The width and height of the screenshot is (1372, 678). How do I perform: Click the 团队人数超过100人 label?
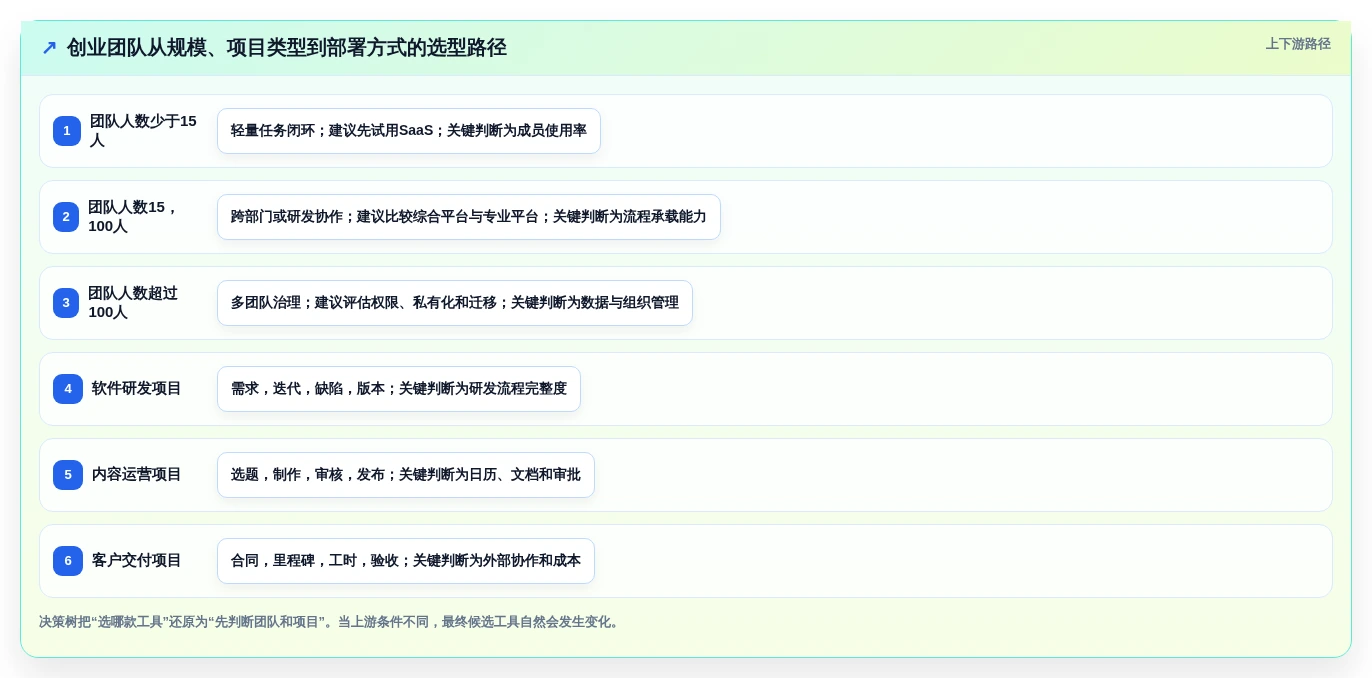[x=135, y=303]
